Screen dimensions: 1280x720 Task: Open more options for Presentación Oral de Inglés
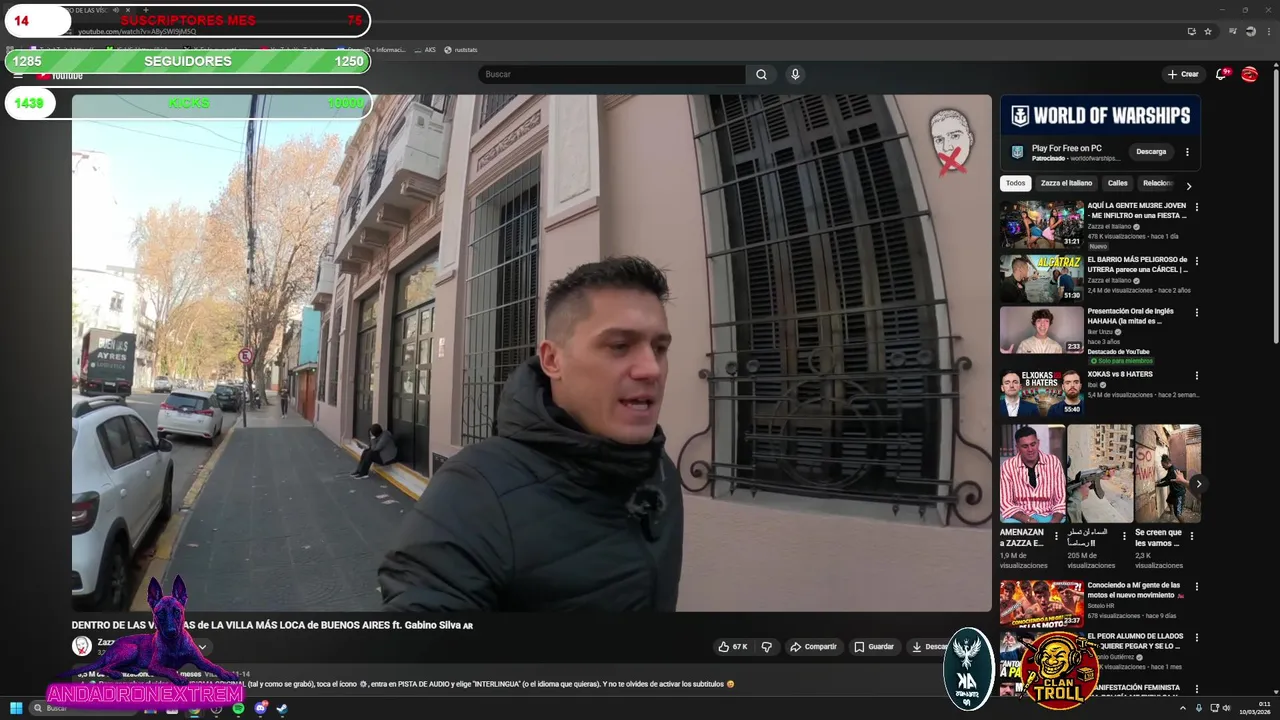tap(1196, 313)
